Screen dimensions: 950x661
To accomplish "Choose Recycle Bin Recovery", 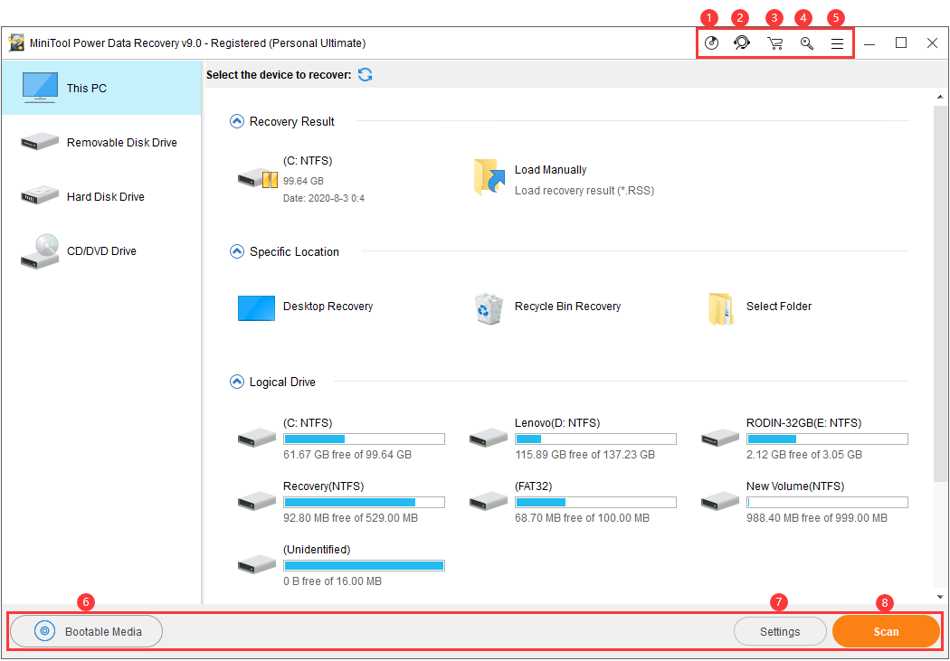I will [547, 307].
